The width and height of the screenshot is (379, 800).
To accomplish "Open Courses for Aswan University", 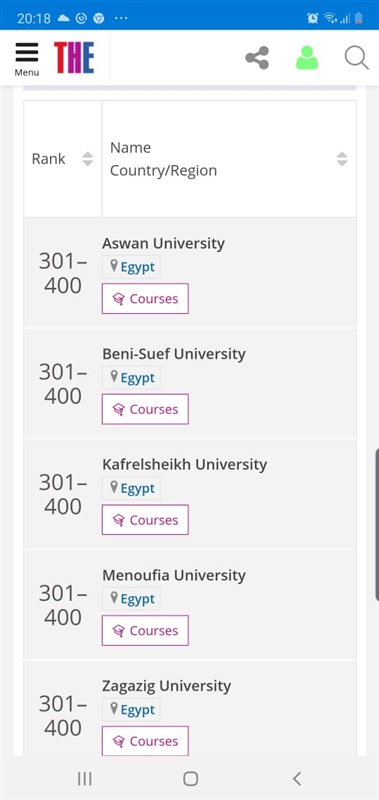I will pos(145,298).
